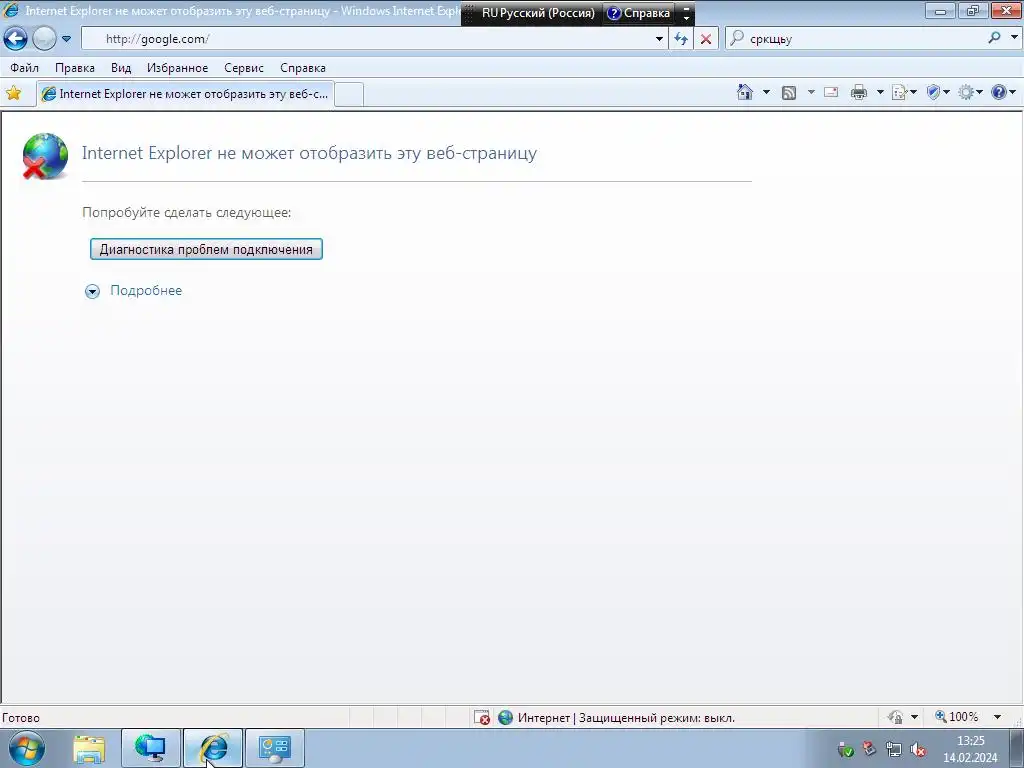Image resolution: width=1024 pixels, height=768 pixels.
Task: Click the Подробнее link text
Action: click(x=146, y=291)
